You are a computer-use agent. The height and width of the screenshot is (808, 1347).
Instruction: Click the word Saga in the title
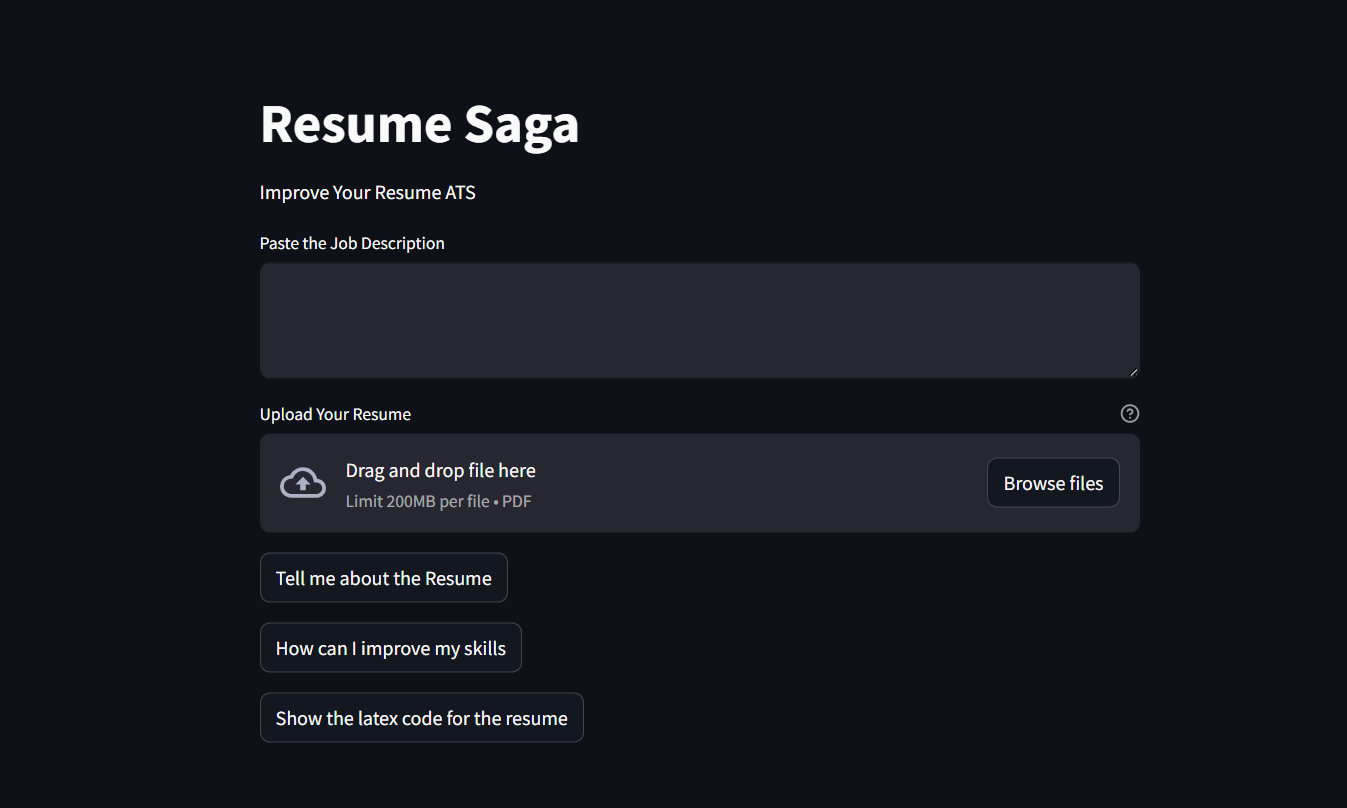521,125
